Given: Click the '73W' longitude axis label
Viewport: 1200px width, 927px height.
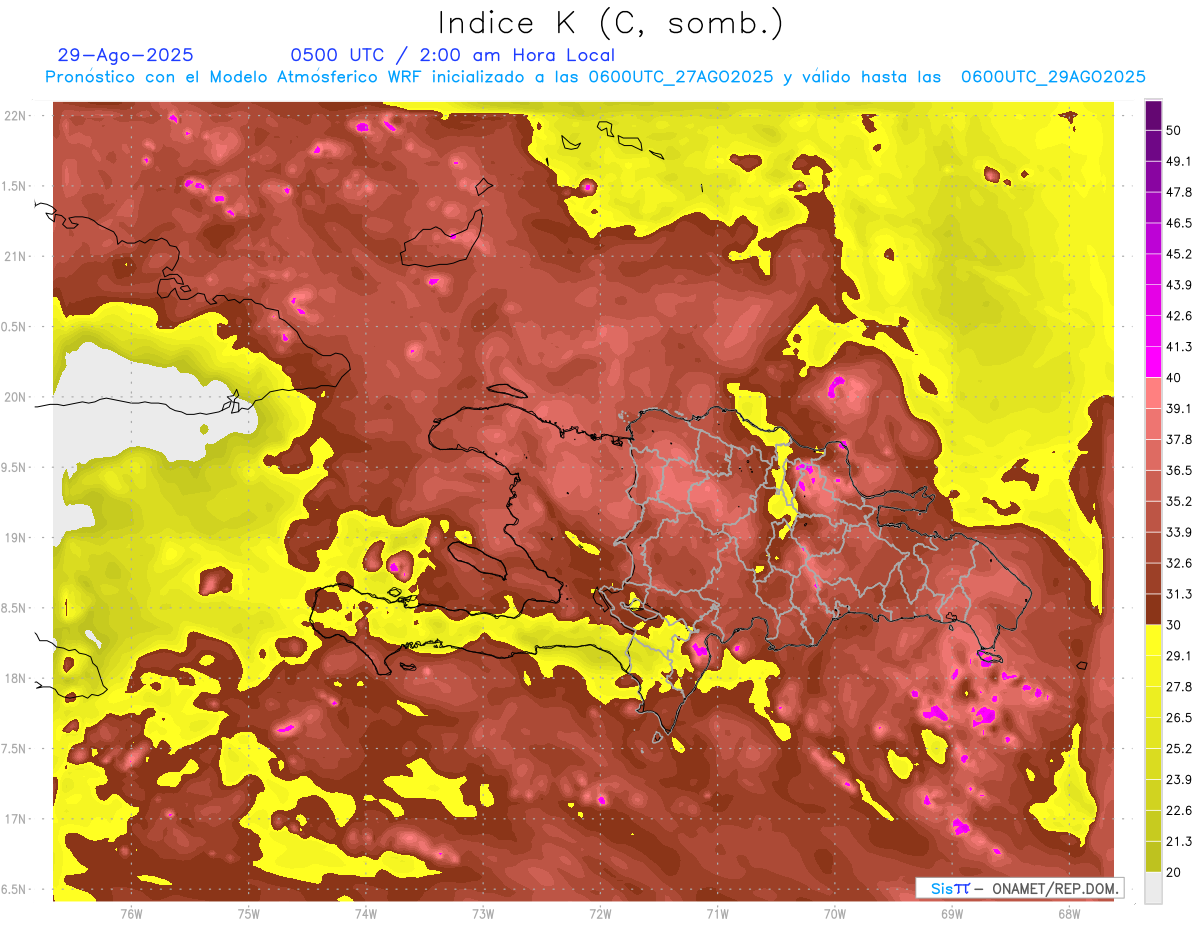Looking at the screenshot, I should tap(483, 913).
